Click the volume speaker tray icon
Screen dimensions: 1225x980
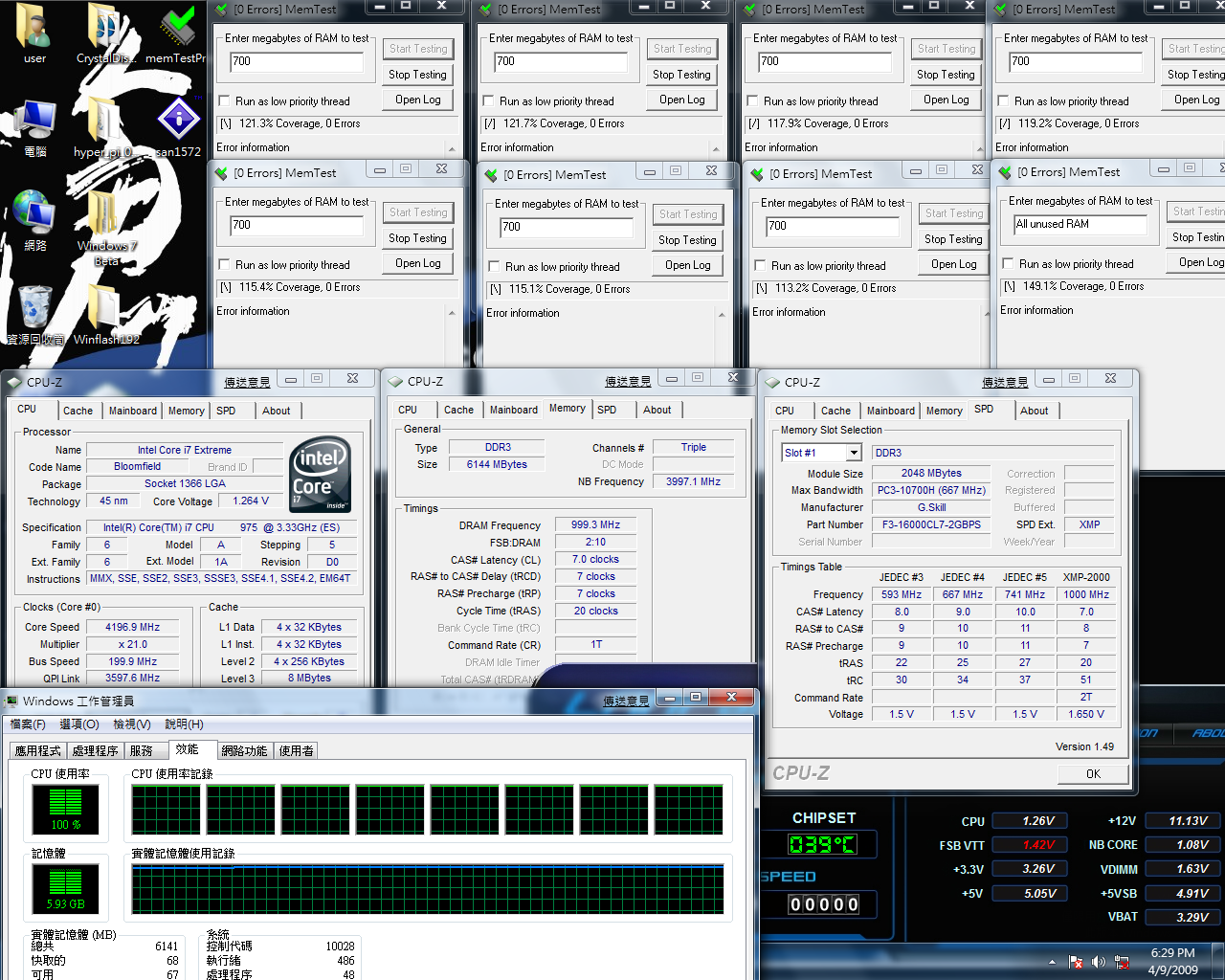click(x=1099, y=962)
